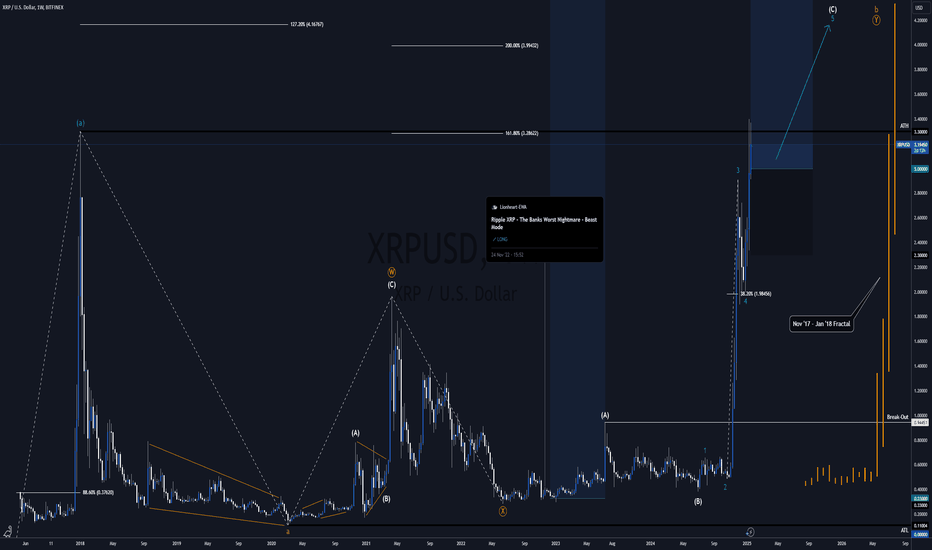Viewport: 932px width, 550px height.
Task: Click the circled orange Y wave label
Action: click(x=876, y=20)
